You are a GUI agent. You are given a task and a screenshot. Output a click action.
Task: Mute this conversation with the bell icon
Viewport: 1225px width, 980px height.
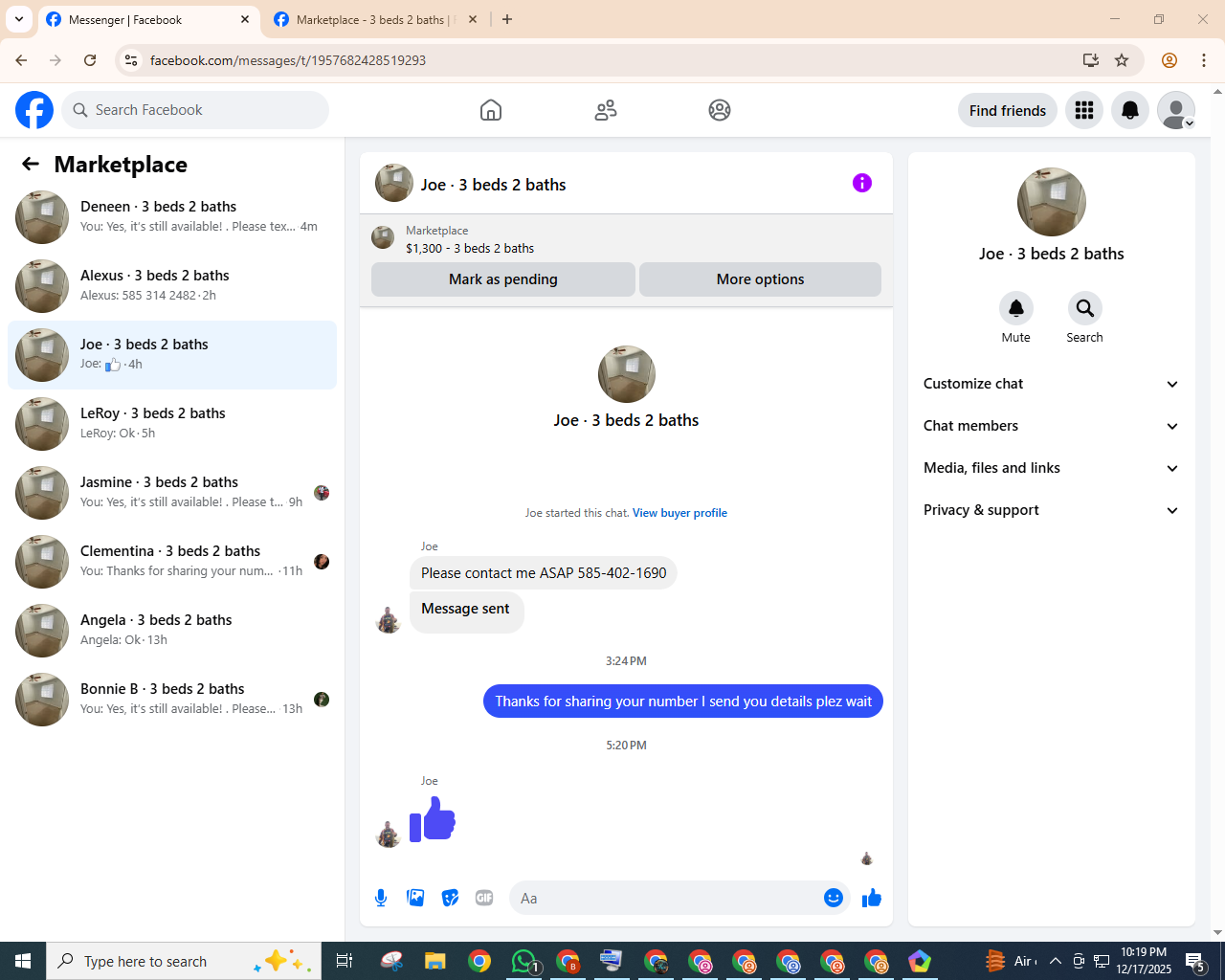point(1016,308)
